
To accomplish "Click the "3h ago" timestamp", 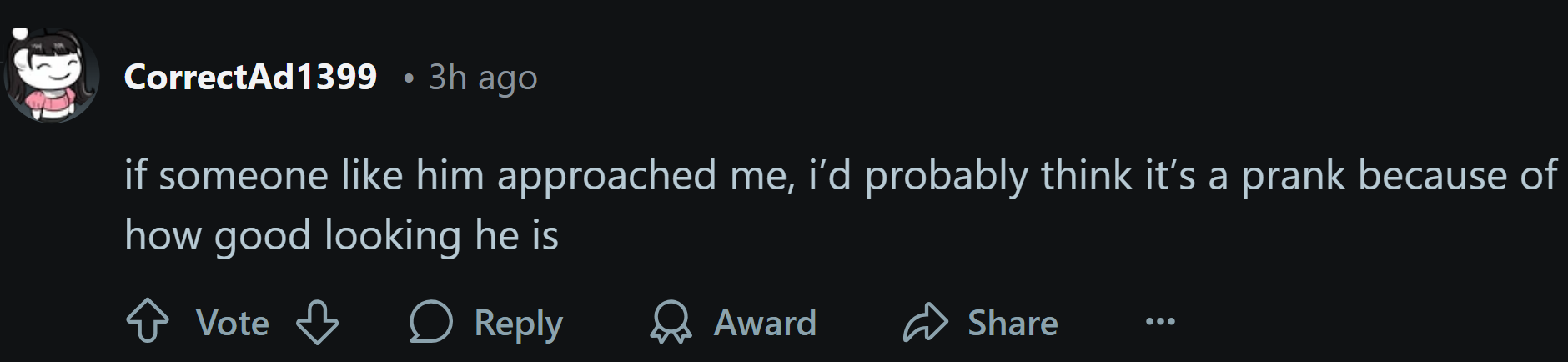I will [x=483, y=78].
